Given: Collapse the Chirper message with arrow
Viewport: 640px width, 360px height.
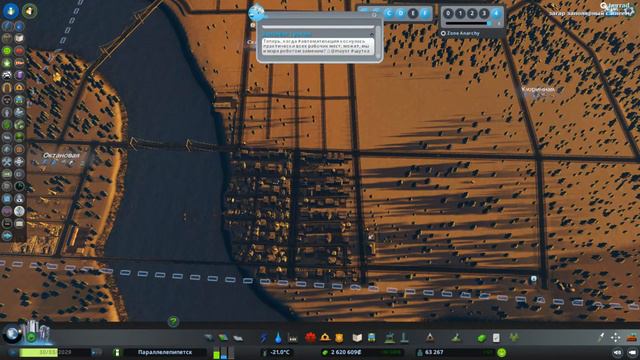Looking at the screenshot, I should (372, 34).
